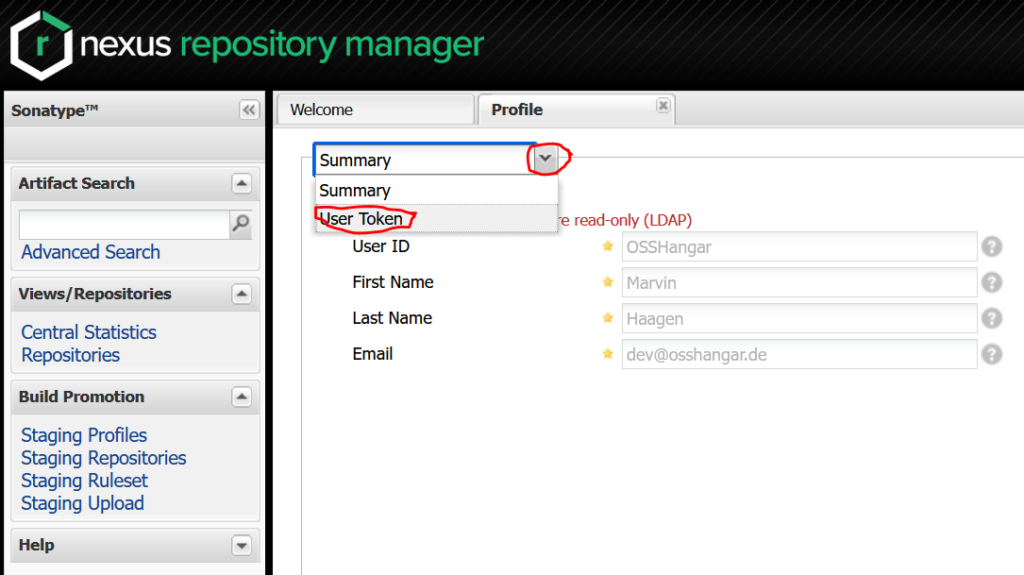Click the First Name field Marvin
Screen dimensions: 1024x575
click(799, 283)
